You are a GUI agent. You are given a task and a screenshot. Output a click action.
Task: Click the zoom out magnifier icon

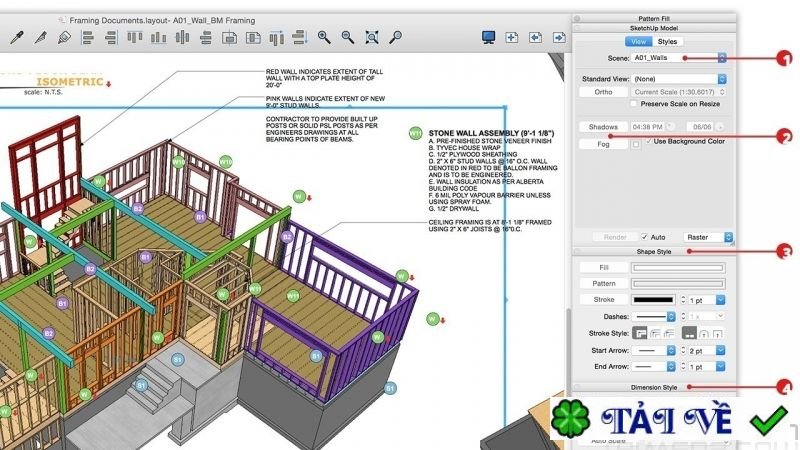348,38
